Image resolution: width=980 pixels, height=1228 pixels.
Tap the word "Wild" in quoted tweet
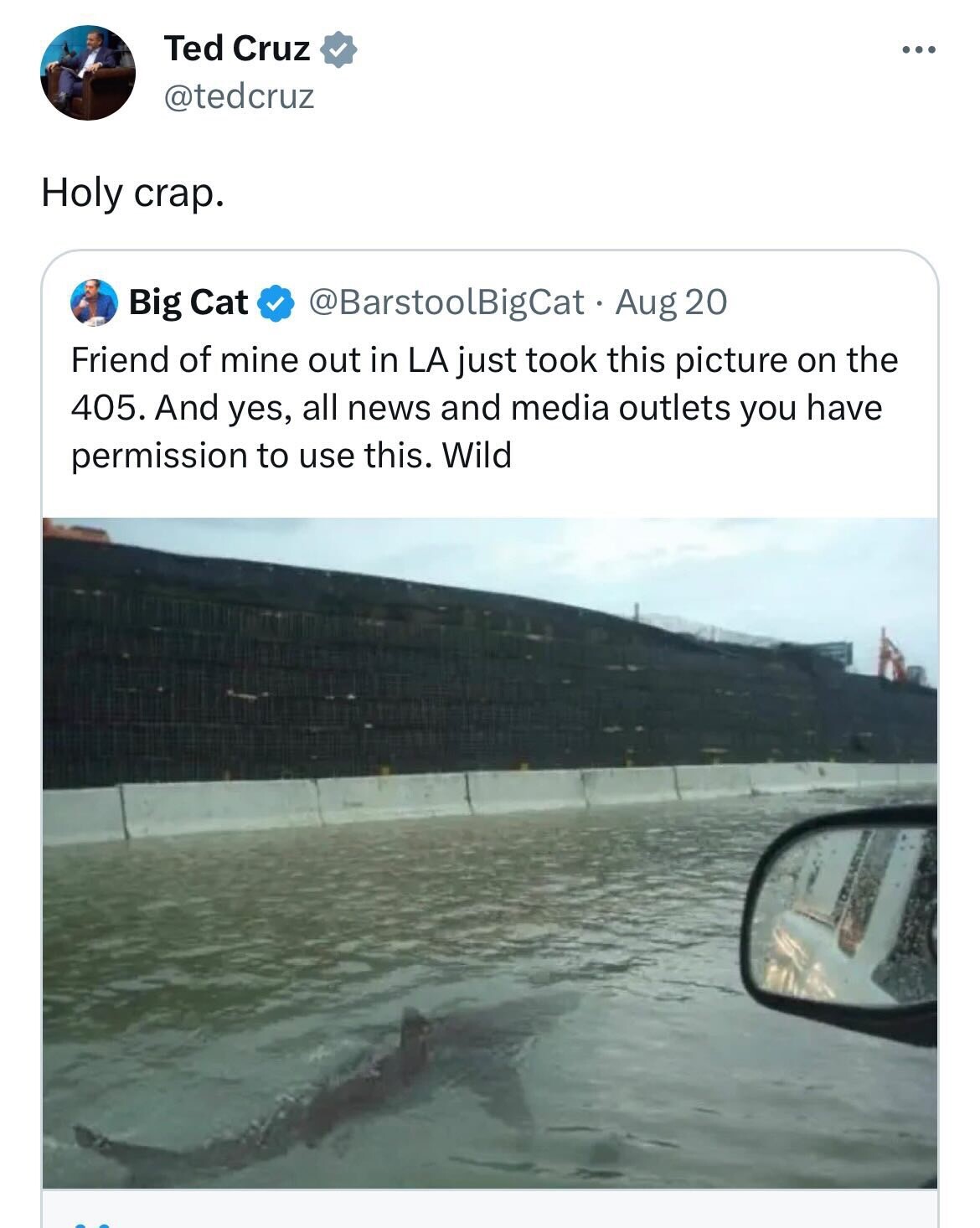[x=477, y=455]
